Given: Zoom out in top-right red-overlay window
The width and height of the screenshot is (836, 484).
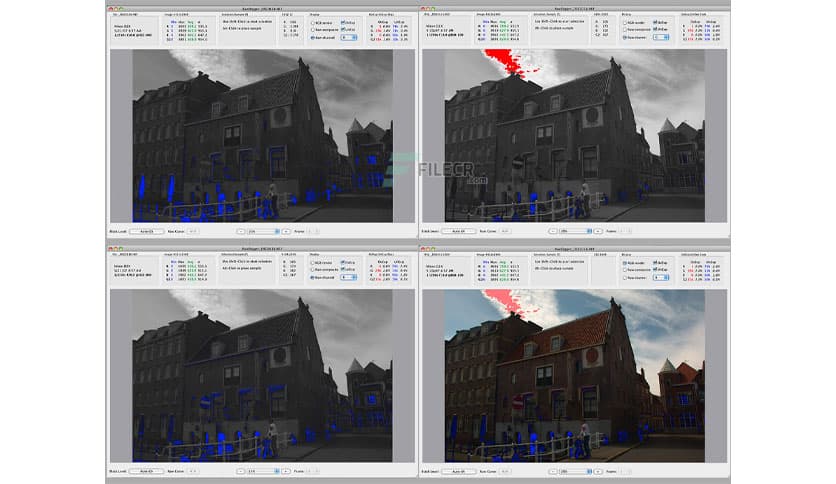Looking at the screenshot, I should coord(551,231).
